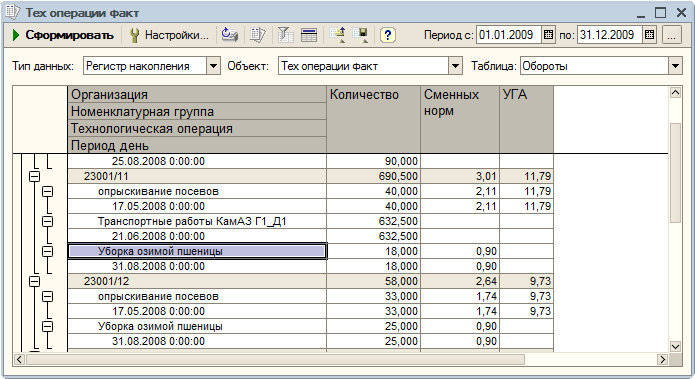The image size is (695, 379).
Task: Click the Номенклатурная группа header cell
Action: (x=197, y=112)
